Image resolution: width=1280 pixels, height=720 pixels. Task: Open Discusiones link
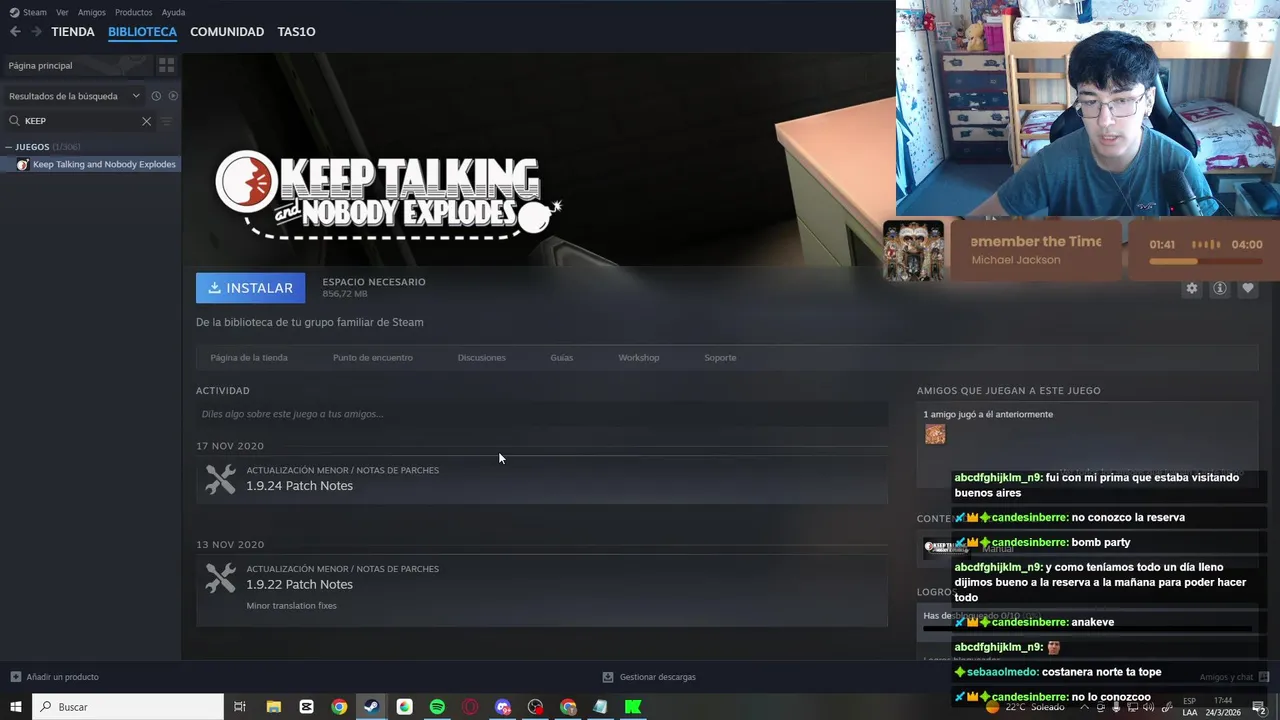481,358
